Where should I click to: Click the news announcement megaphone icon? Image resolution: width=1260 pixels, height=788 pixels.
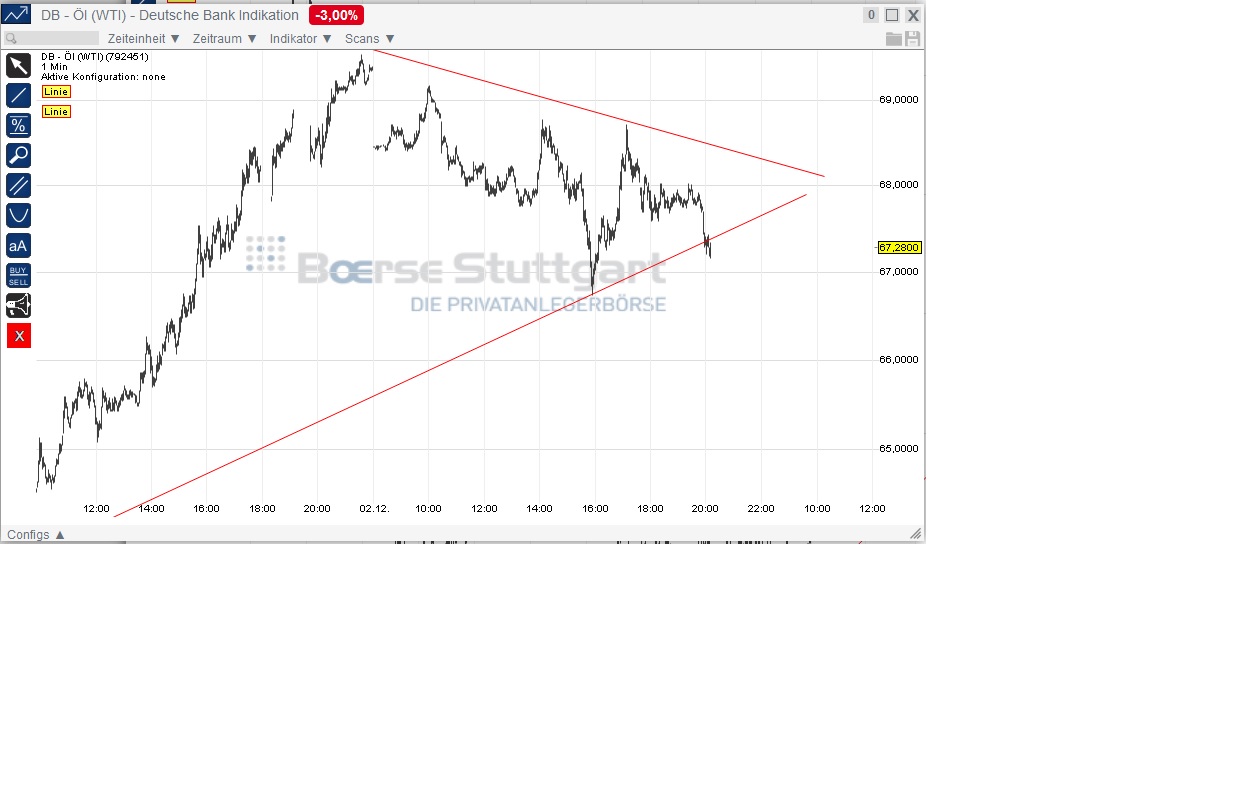[18, 305]
